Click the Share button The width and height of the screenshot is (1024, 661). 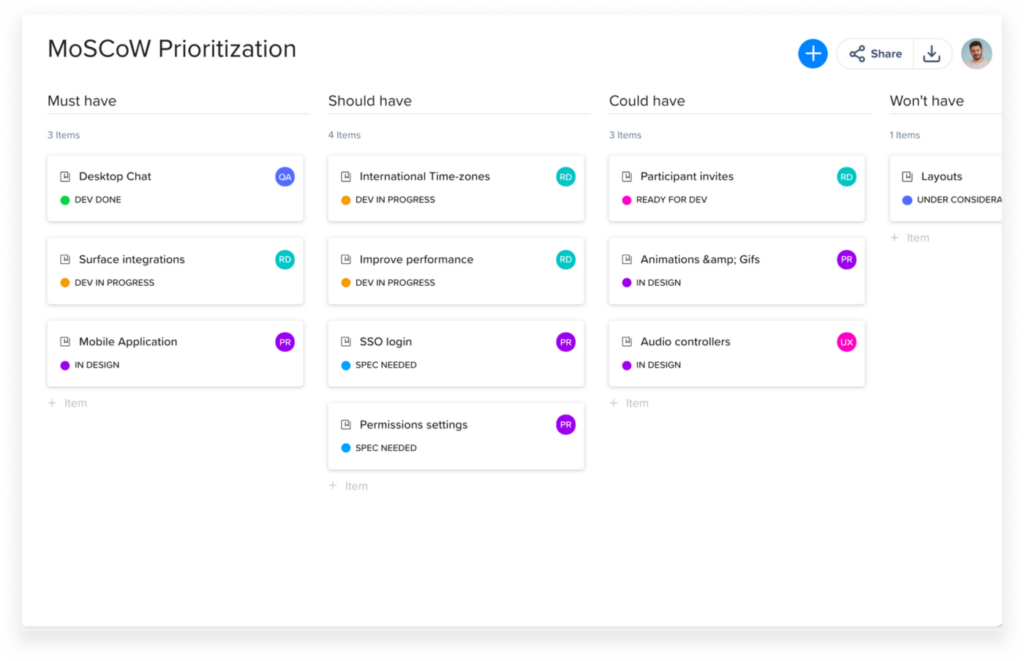[x=875, y=54]
